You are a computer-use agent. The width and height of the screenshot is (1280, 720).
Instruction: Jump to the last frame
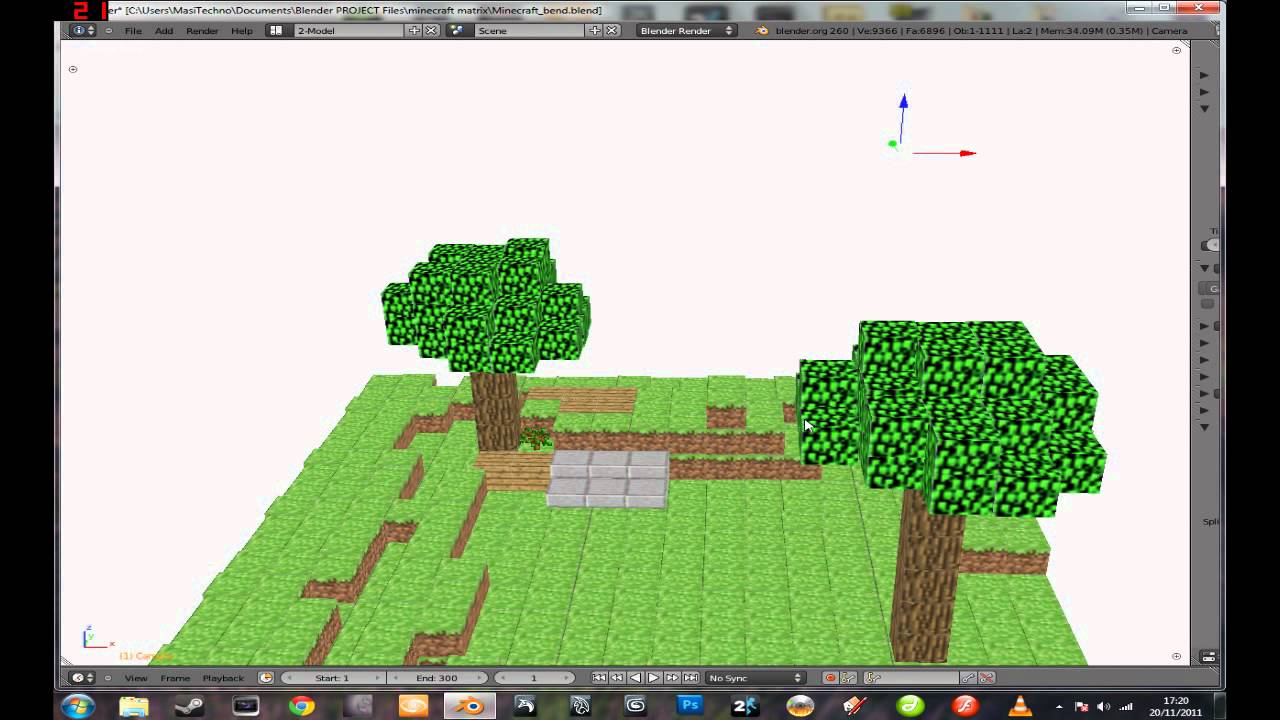[691, 677]
